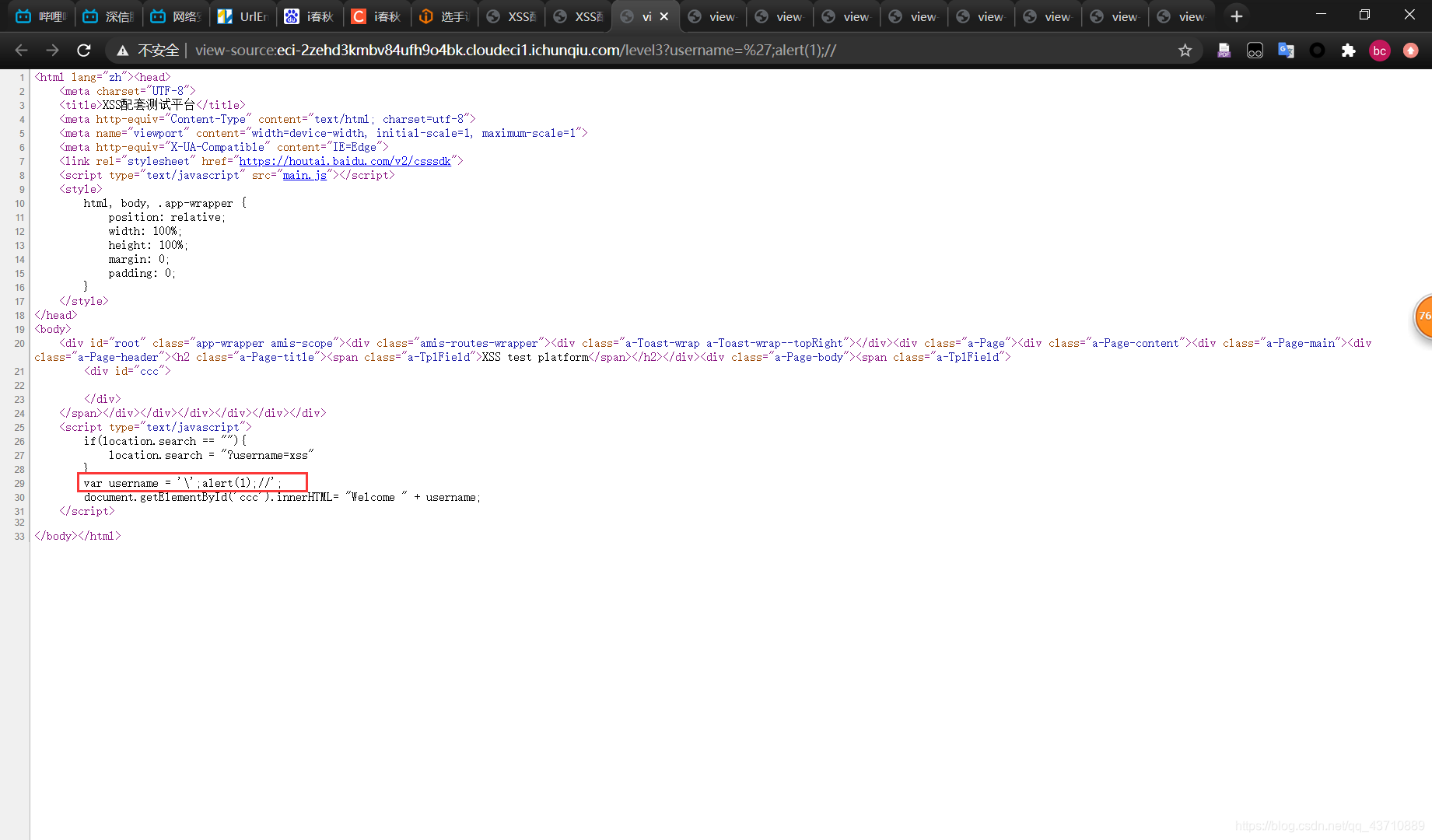The width and height of the screenshot is (1432, 840).
Task: Switch to the UrlEr tab
Action: pos(242,16)
